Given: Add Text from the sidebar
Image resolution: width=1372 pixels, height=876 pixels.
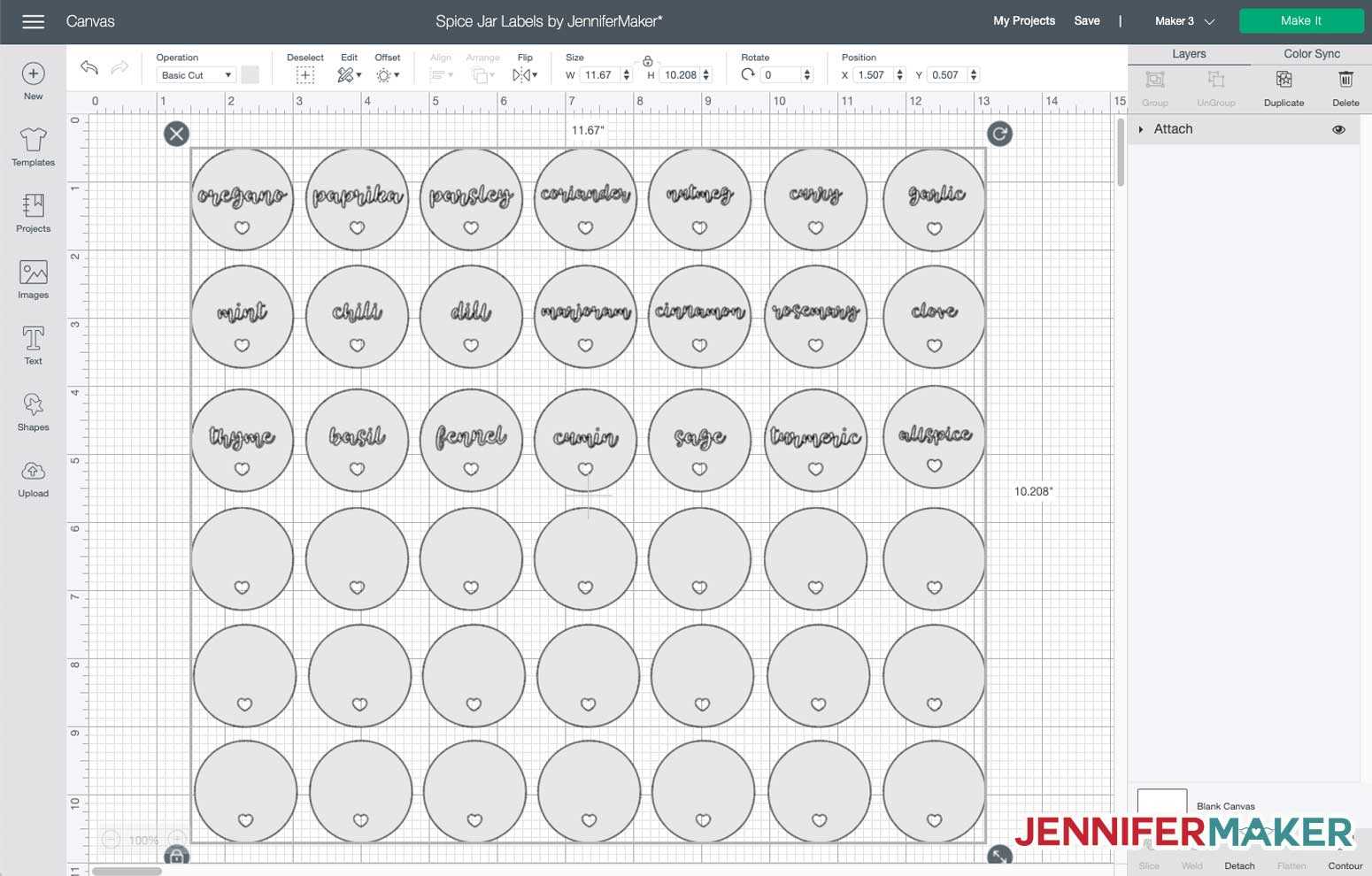Looking at the screenshot, I should pos(33,345).
